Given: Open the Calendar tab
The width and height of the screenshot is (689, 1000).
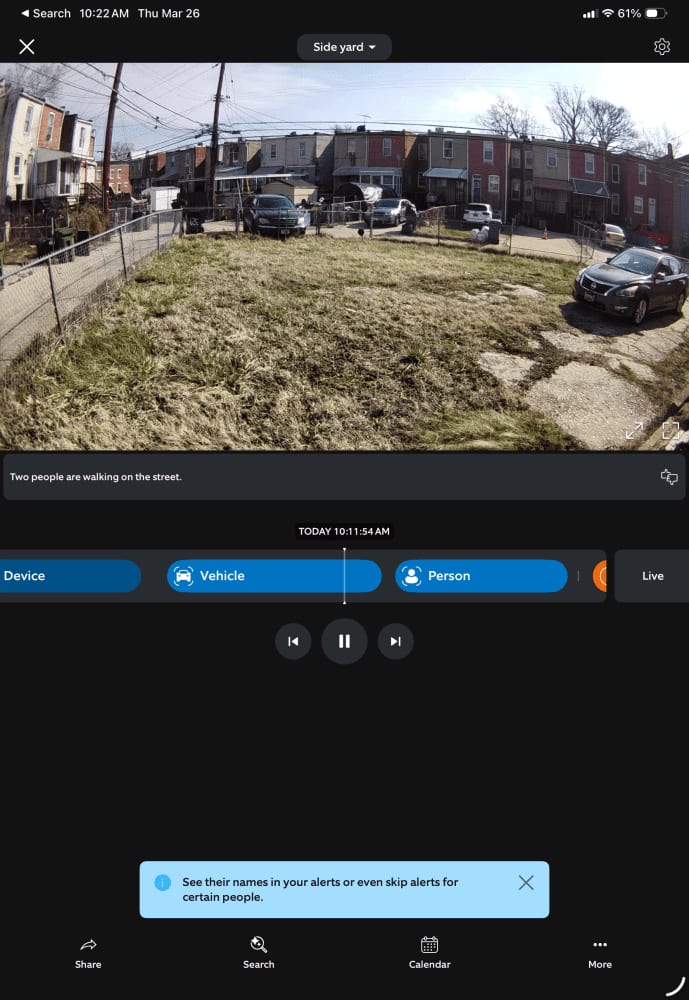Looking at the screenshot, I should click(x=429, y=953).
